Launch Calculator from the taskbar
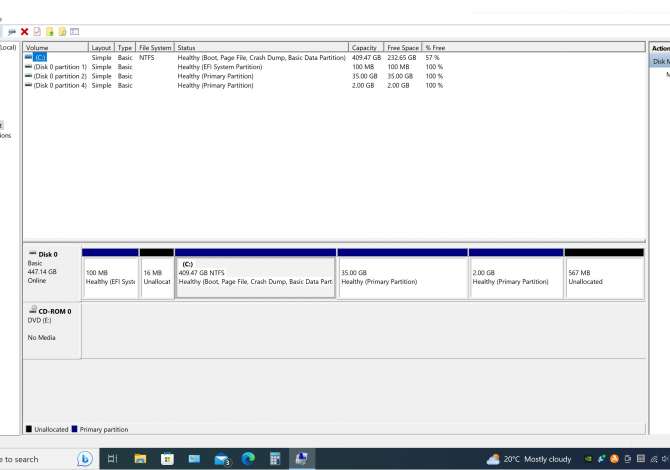 pos(275,459)
